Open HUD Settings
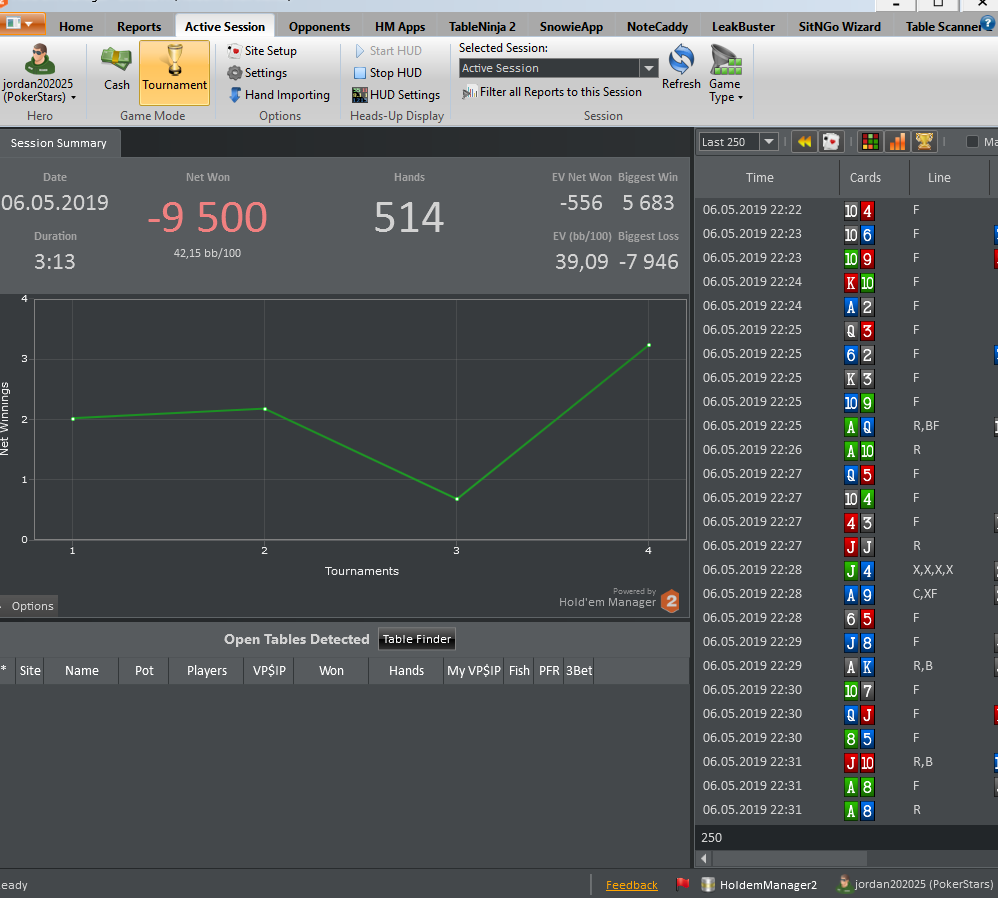998x898 pixels. [x=397, y=95]
